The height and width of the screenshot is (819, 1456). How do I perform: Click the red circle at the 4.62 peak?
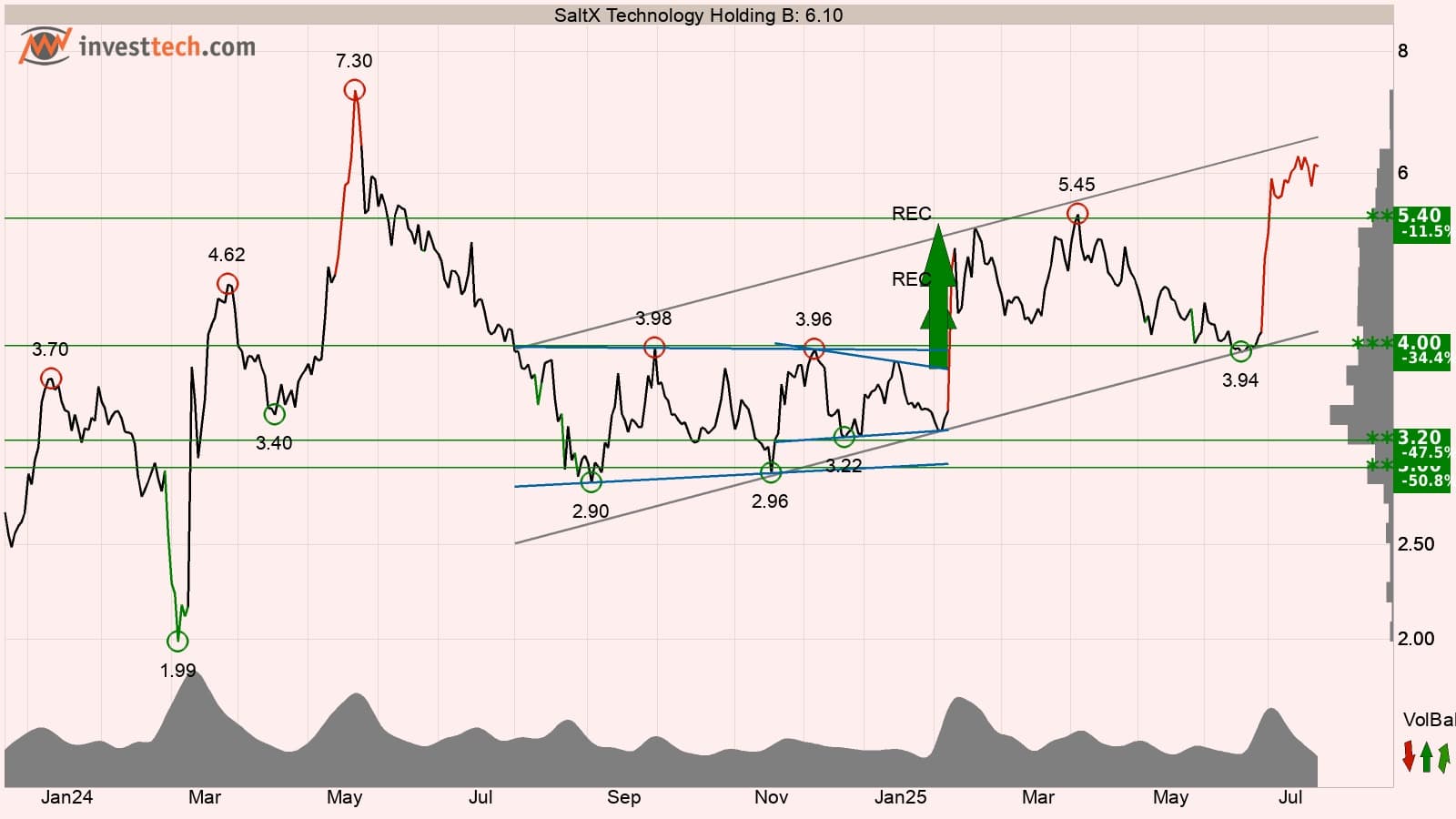pyautogui.click(x=227, y=284)
